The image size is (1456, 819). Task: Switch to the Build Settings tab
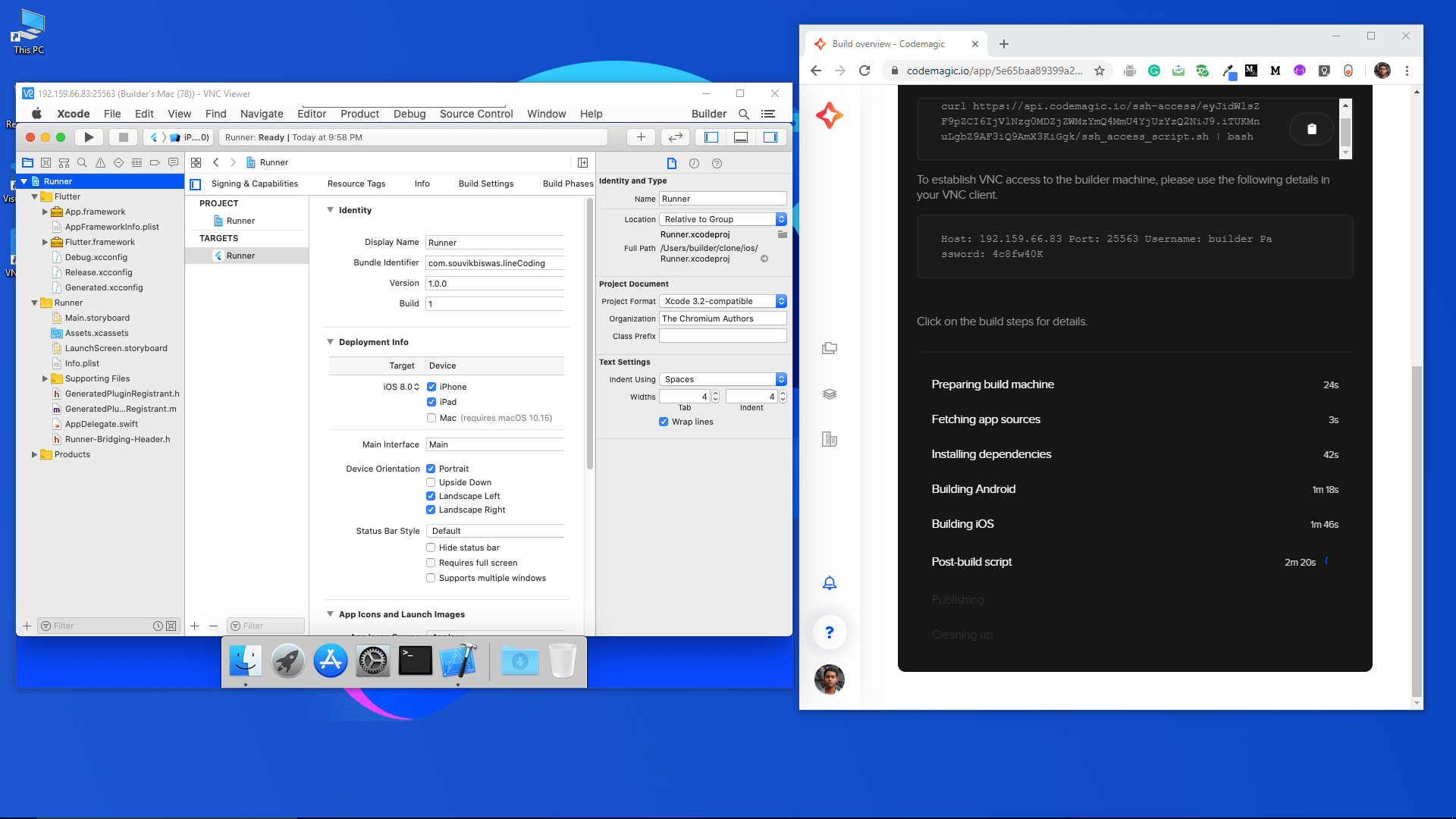486,184
